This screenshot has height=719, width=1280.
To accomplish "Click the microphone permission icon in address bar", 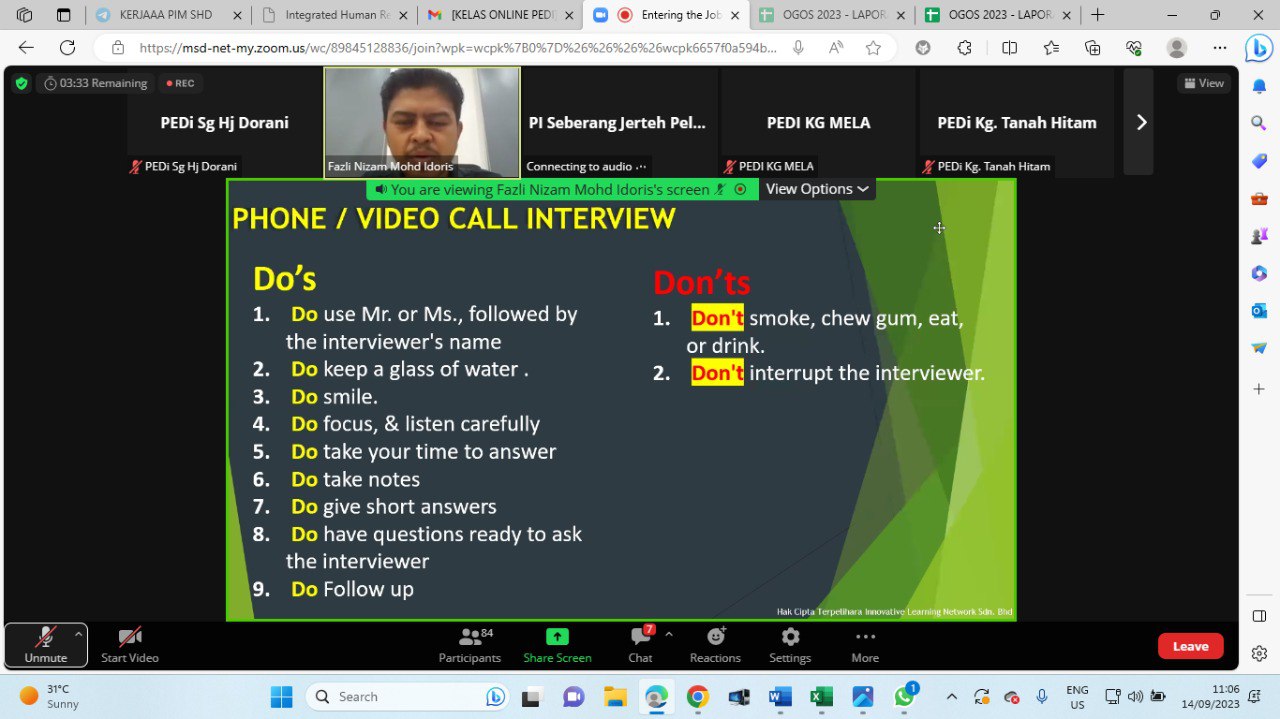I will tap(798, 48).
